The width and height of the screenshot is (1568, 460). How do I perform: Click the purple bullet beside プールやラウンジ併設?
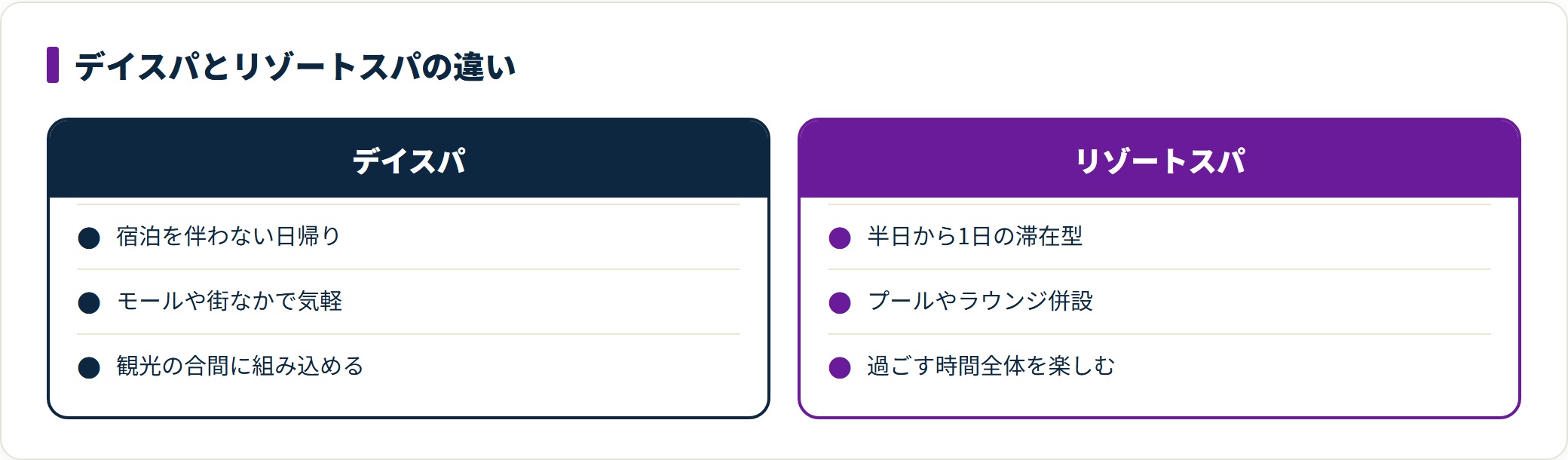tap(840, 303)
